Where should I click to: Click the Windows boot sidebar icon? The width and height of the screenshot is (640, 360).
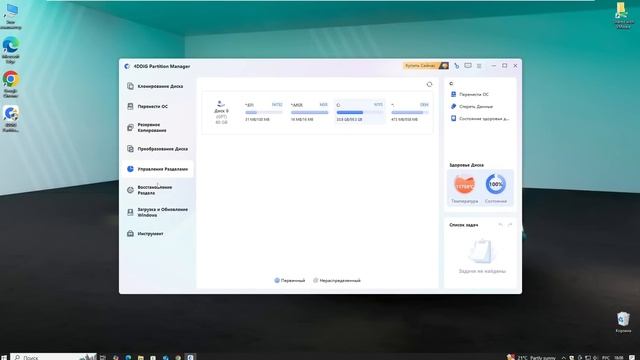[x=130, y=212]
